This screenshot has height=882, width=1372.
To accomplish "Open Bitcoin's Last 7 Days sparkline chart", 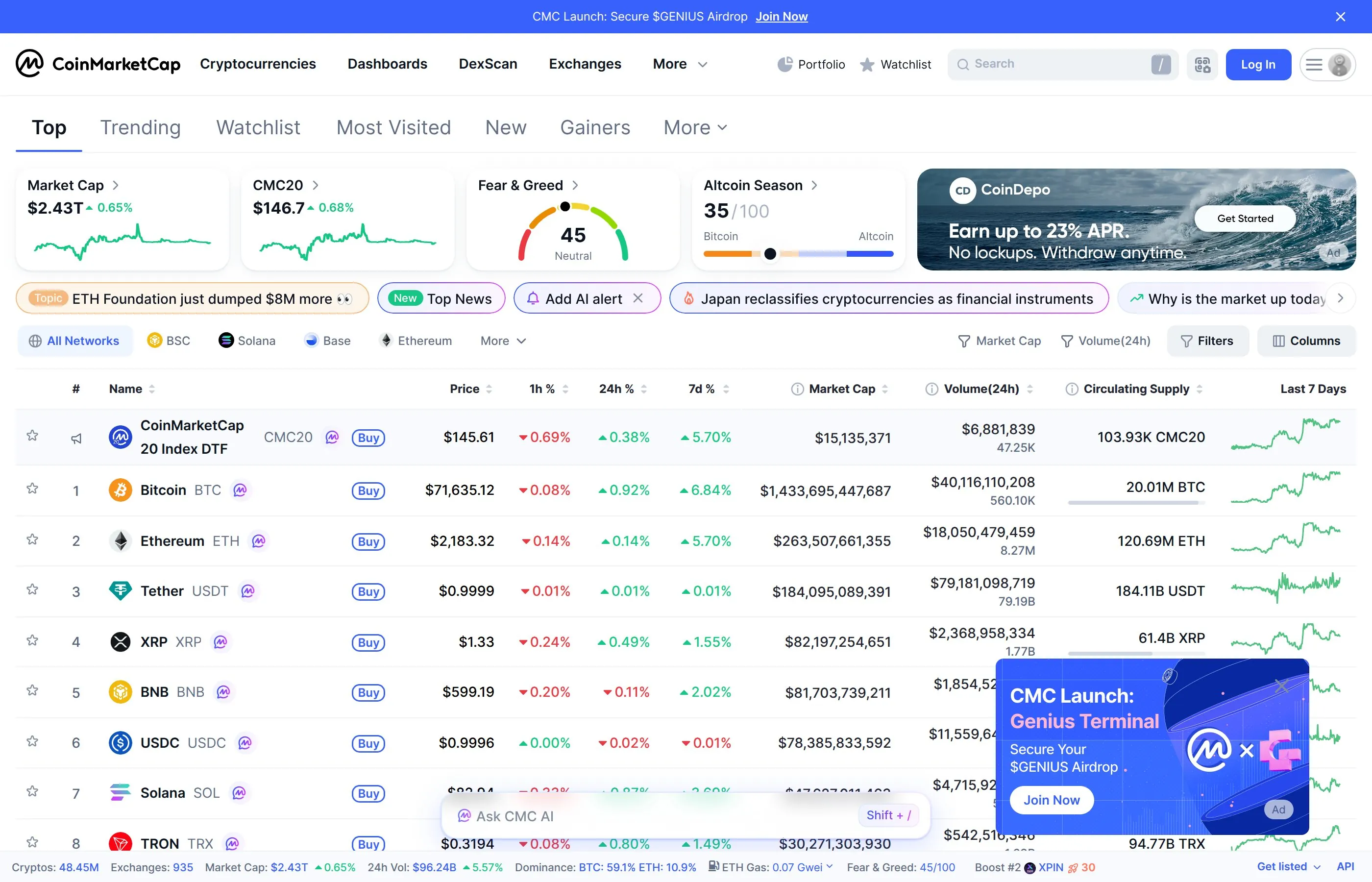I will tap(1286, 488).
